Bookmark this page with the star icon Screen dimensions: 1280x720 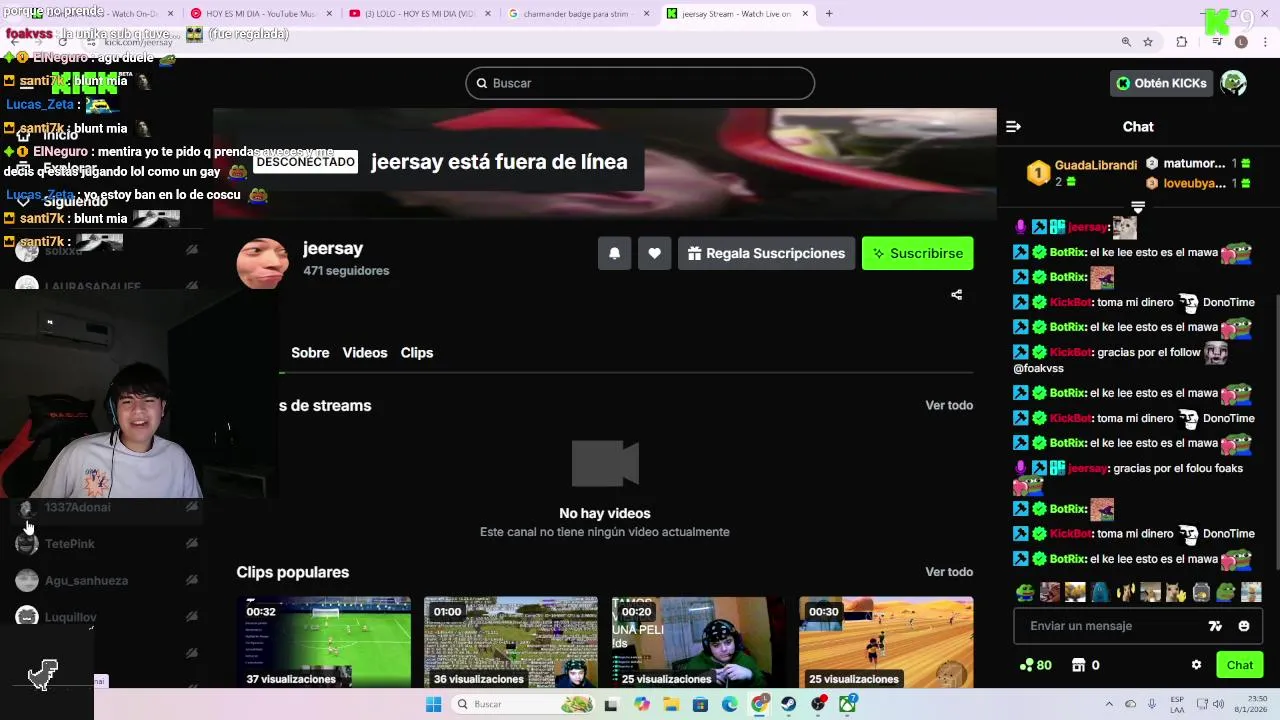pyautogui.click(x=1148, y=42)
